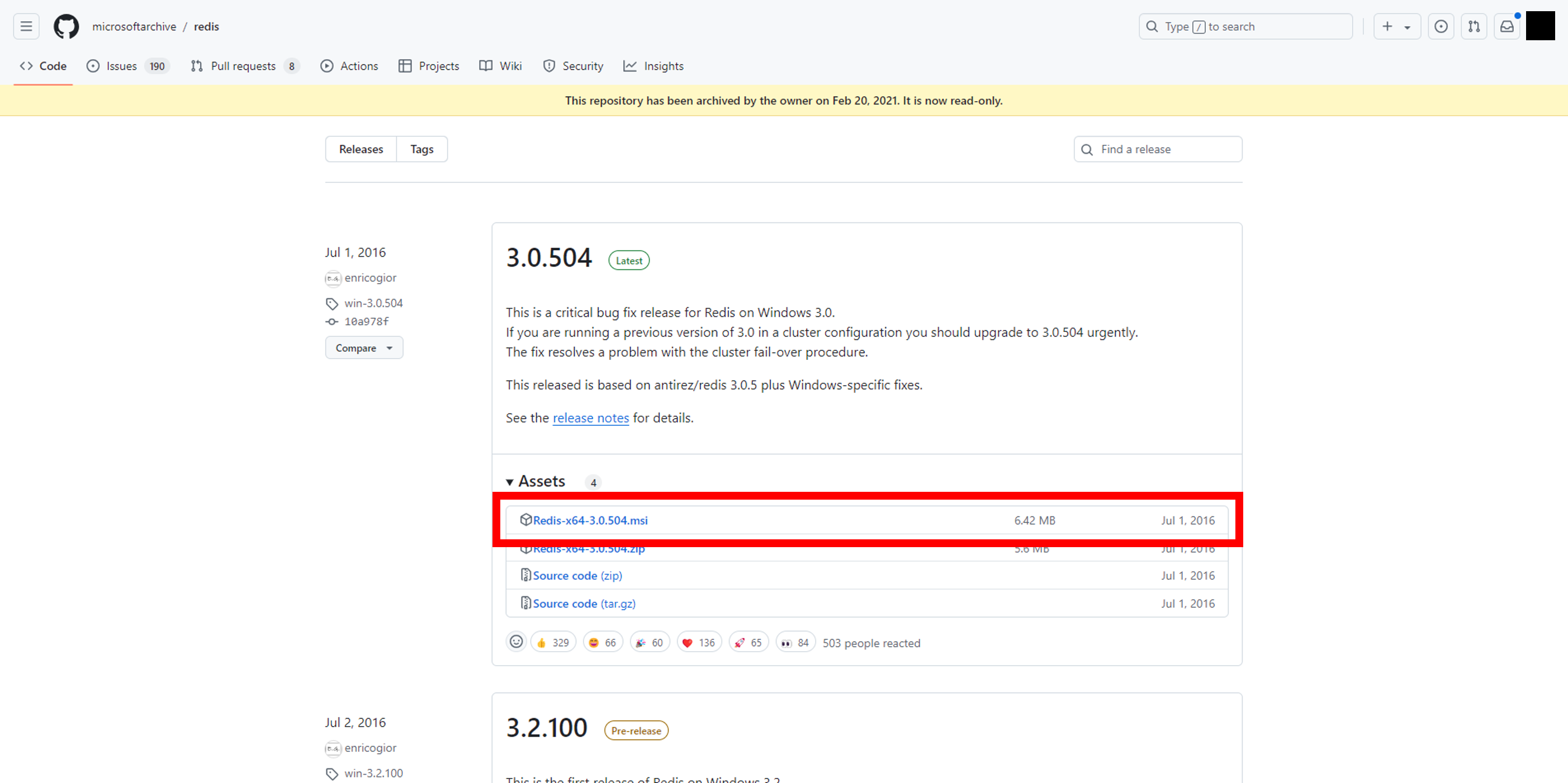The image size is (1568, 783).
Task: Go to the GitHub homepage logo
Action: (x=67, y=26)
